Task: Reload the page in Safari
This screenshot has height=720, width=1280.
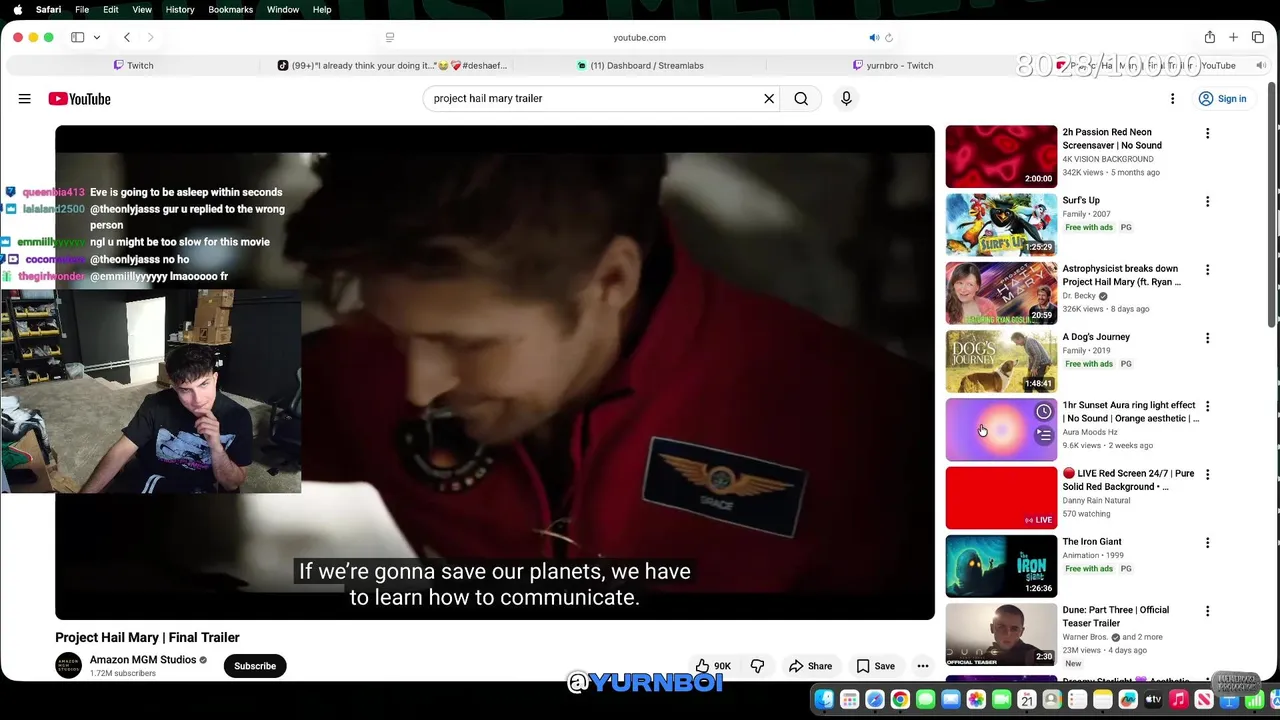Action: [x=888, y=37]
